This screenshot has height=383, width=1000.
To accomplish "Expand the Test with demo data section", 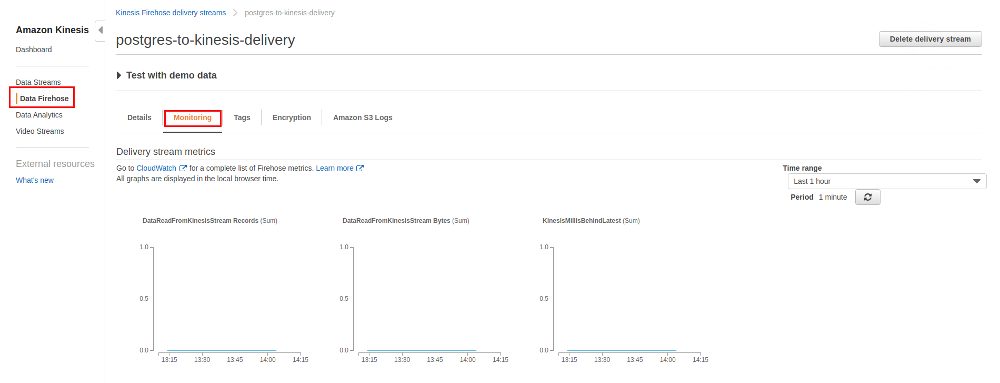I will (167, 75).
